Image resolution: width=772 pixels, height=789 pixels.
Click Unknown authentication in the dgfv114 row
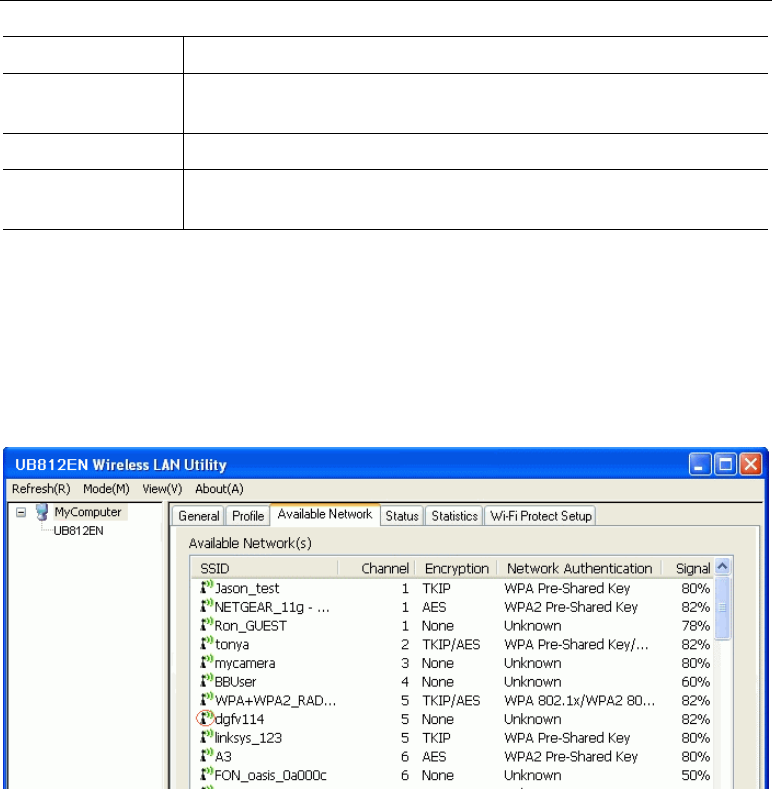[532, 719]
